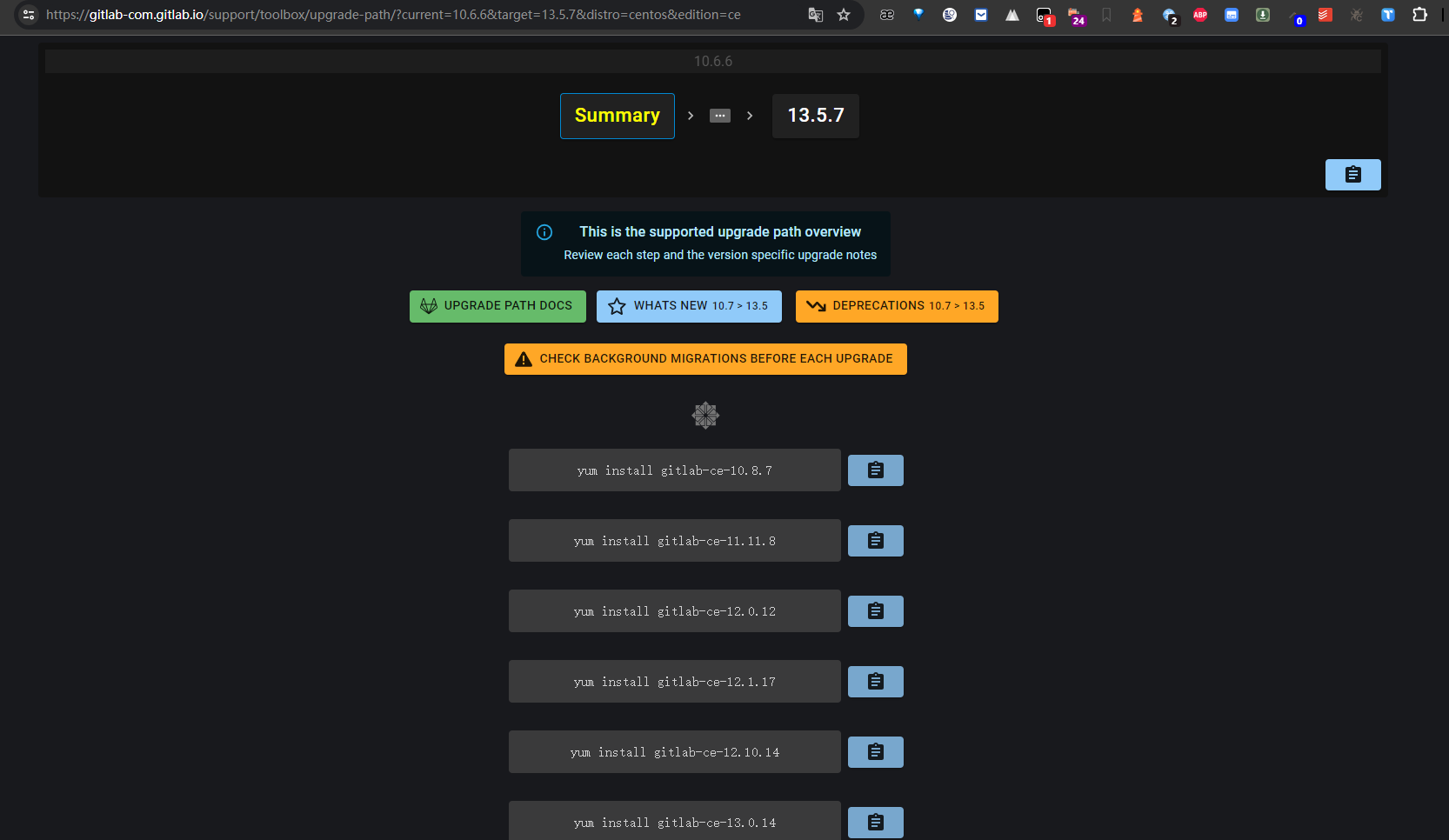Open the extension with blue 0 badge
Image resolution: width=1449 pixels, height=840 pixels.
tap(1296, 17)
